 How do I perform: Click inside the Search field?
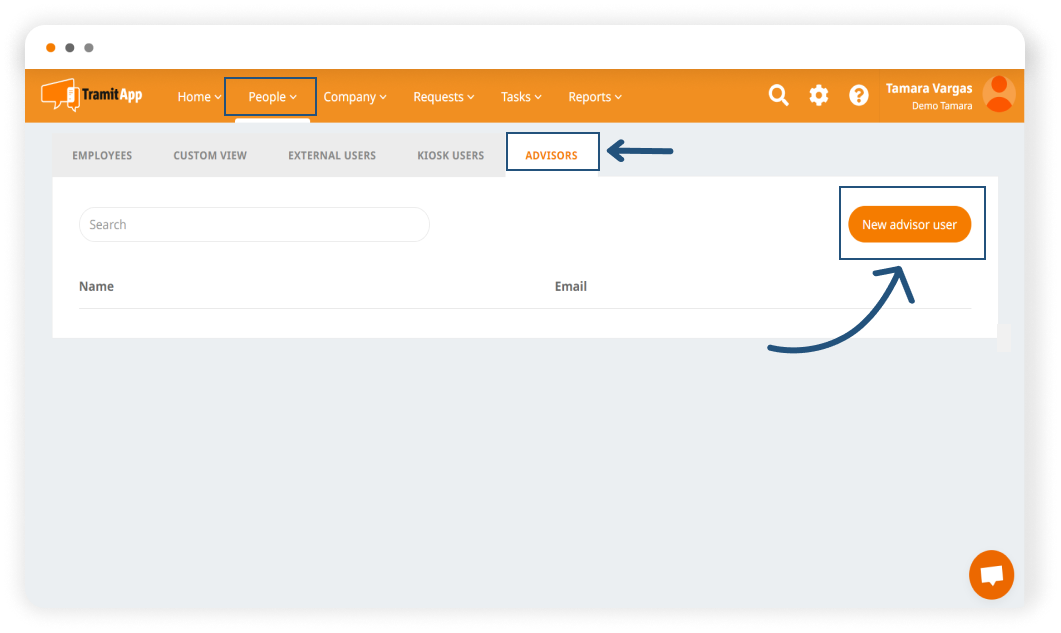[254, 225]
